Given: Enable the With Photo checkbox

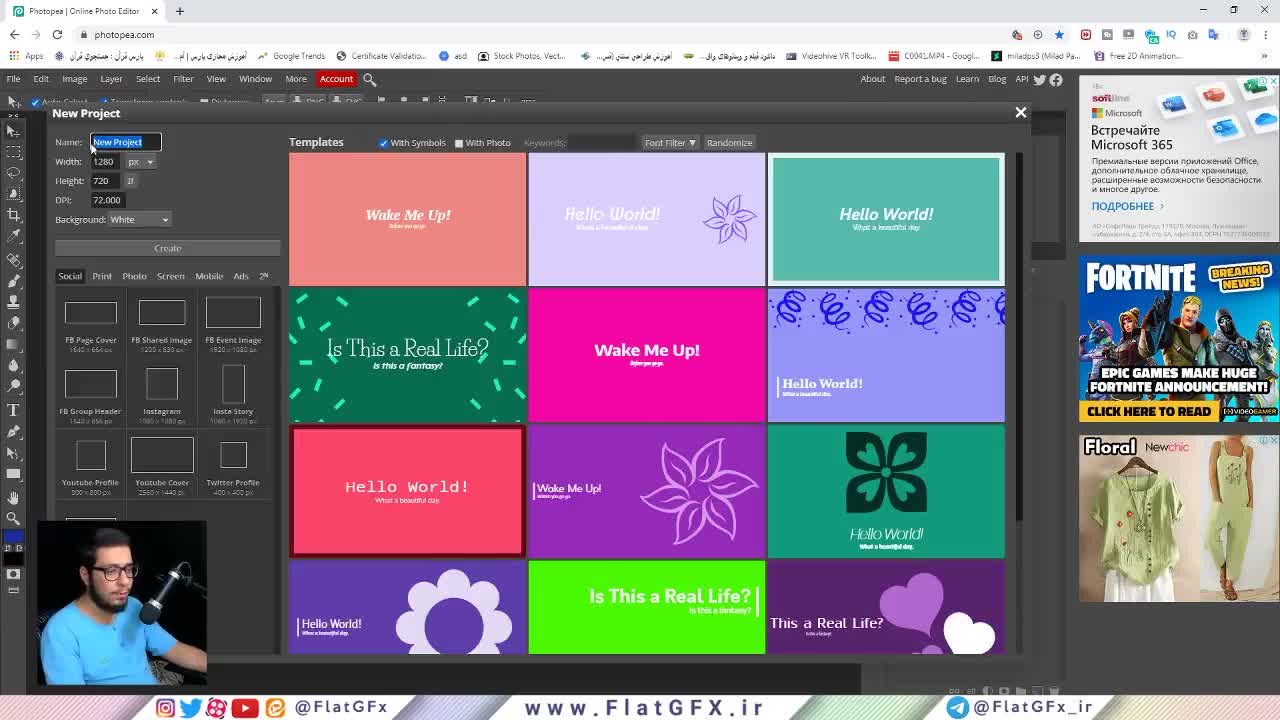Looking at the screenshot, I should click(459, 143).
